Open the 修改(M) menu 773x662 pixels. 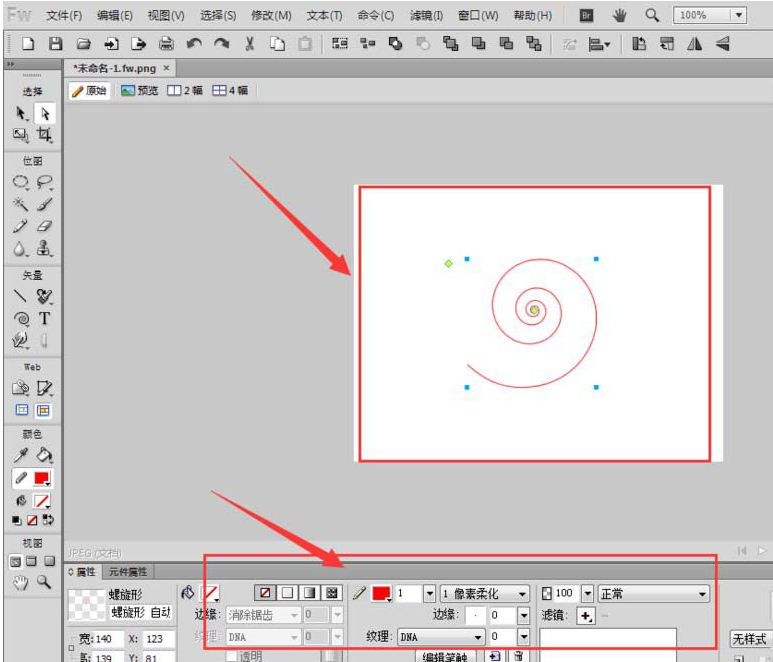[271, 16]
